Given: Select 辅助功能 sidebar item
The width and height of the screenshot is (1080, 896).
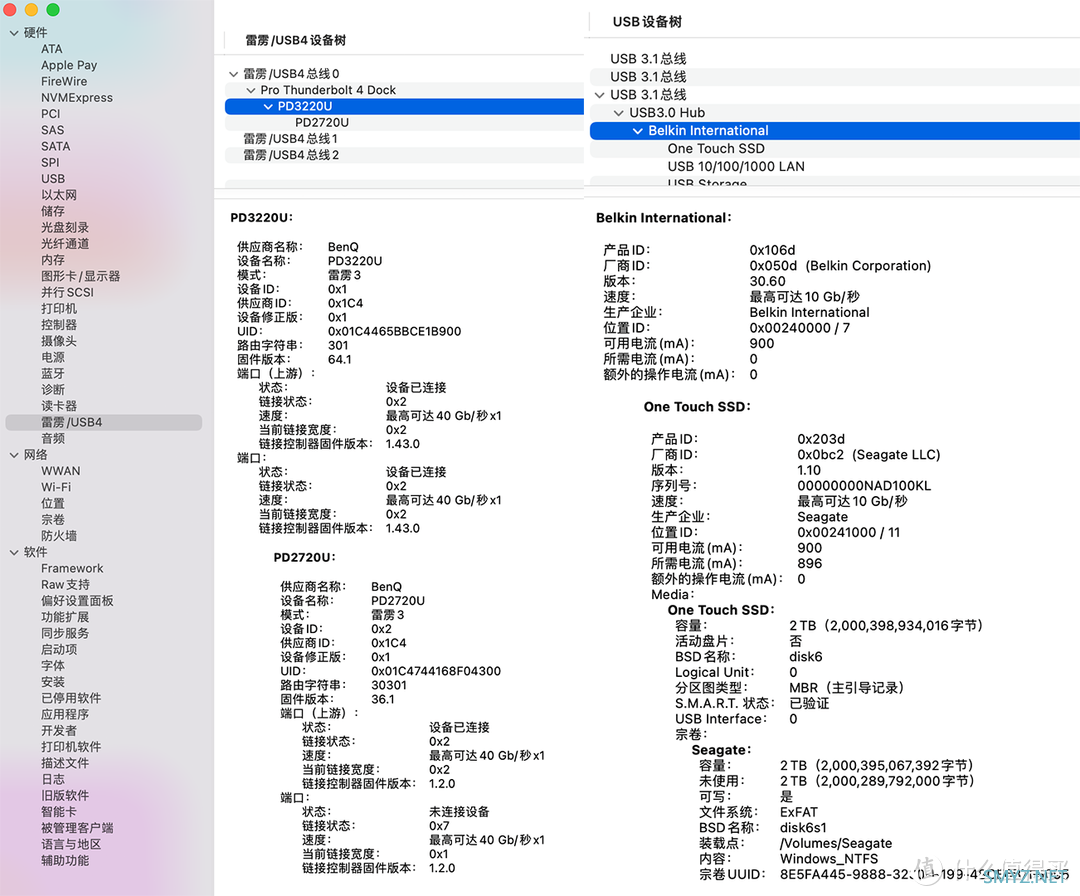Looking at the screenshot, I should click(x=65, y=860).
